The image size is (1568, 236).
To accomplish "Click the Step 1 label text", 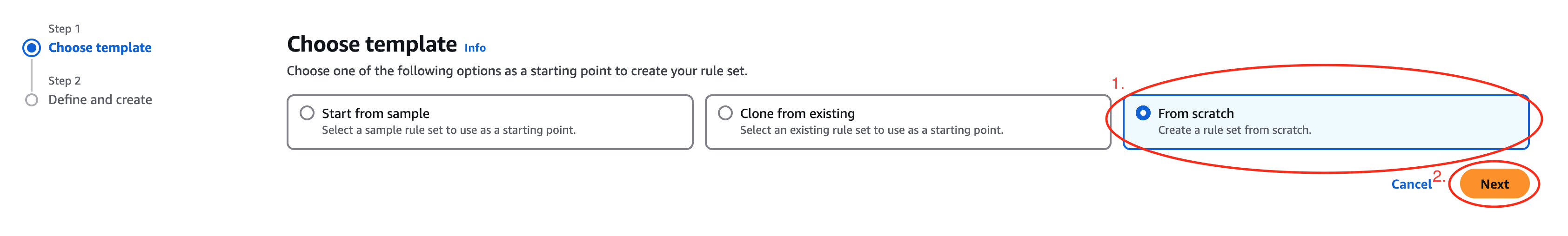I will click(x=64, y=29).
